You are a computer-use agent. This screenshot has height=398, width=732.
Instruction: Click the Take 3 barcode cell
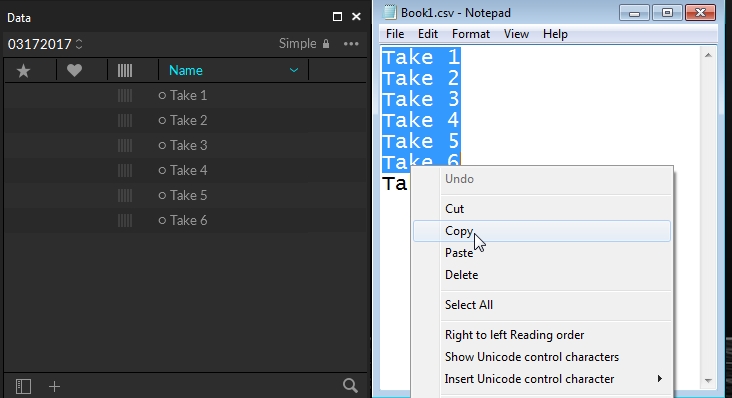125,146
